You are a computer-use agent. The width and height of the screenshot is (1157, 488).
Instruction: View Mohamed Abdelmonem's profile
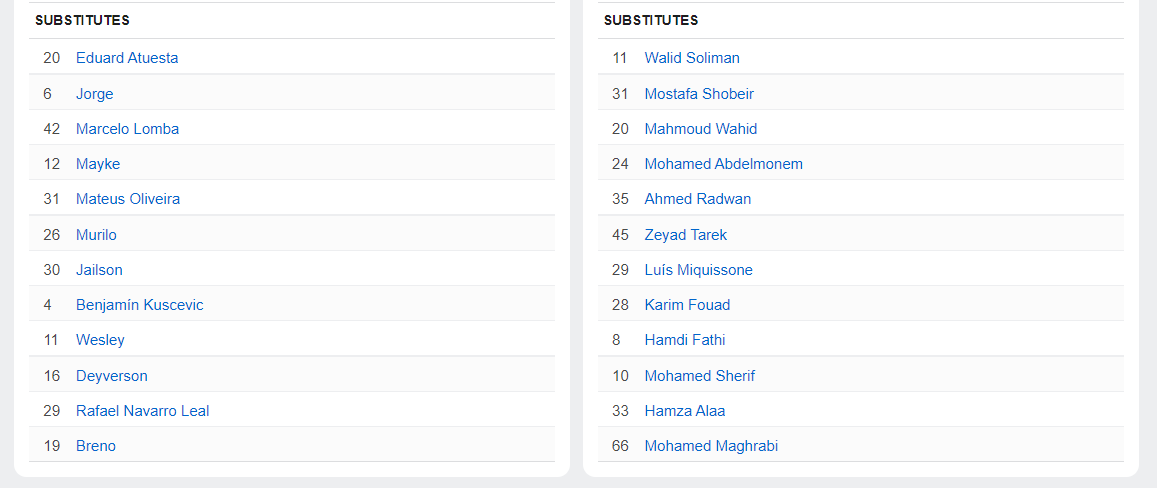pyautogui.click(x=723, y=164)
